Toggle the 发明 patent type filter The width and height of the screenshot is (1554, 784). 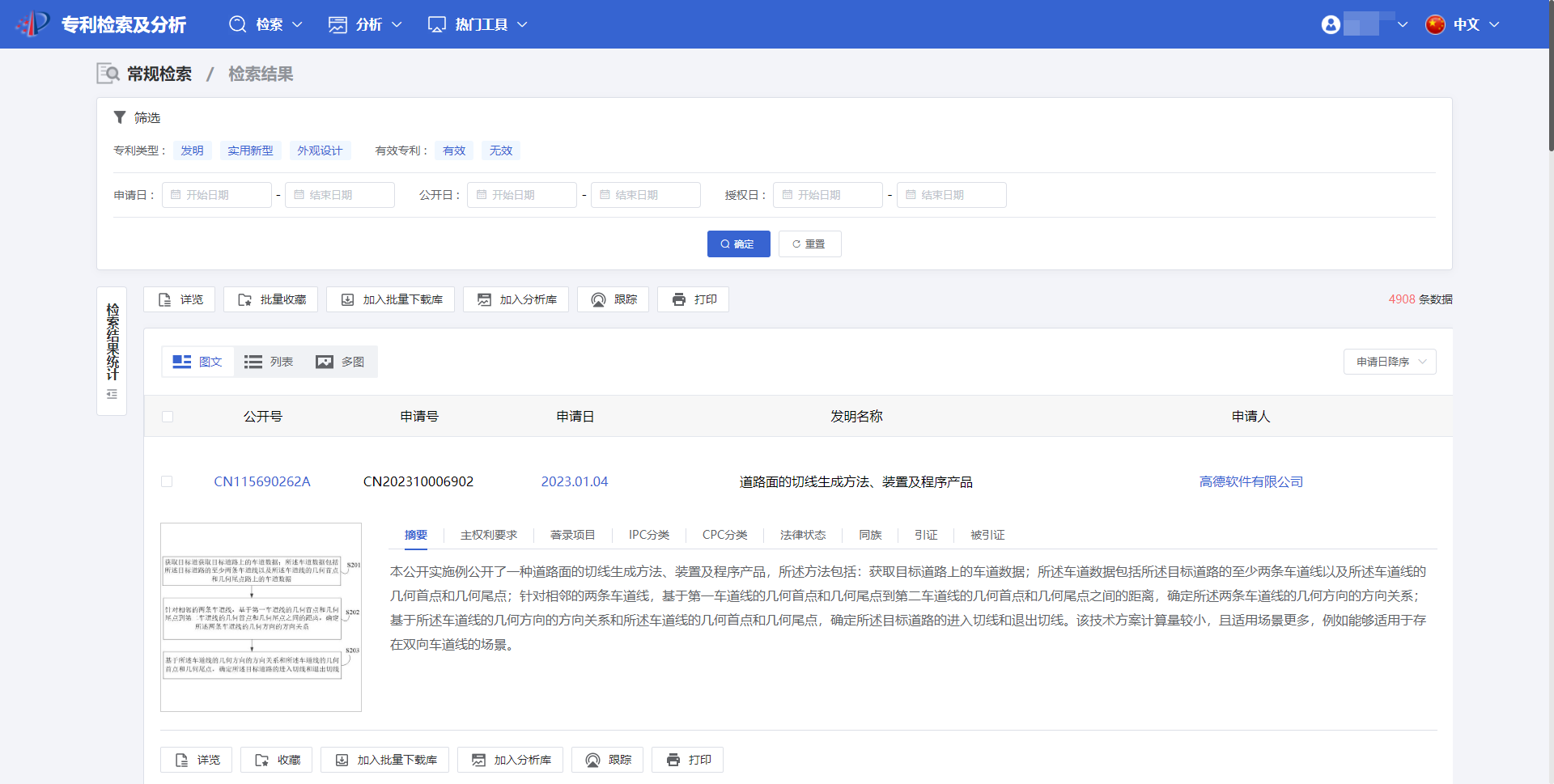coord(192,150)
